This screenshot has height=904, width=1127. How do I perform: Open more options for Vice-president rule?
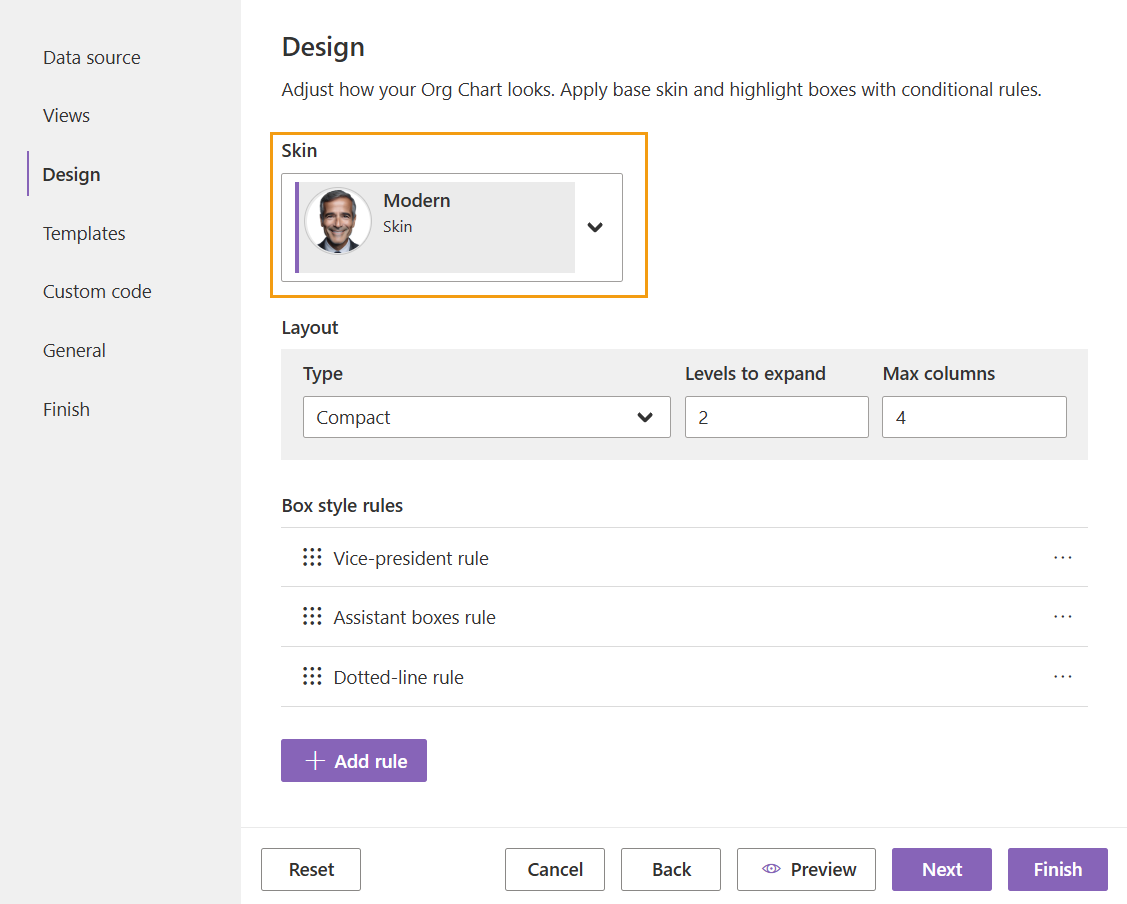[x=1062, y=558]
